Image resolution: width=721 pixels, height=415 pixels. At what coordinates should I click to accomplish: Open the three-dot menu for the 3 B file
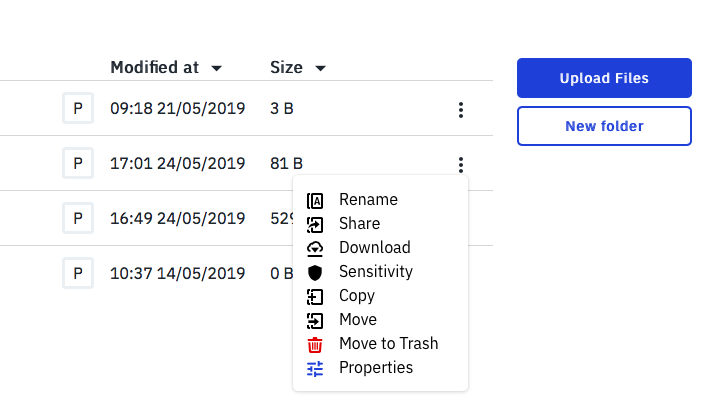click(x=461, y=110)
